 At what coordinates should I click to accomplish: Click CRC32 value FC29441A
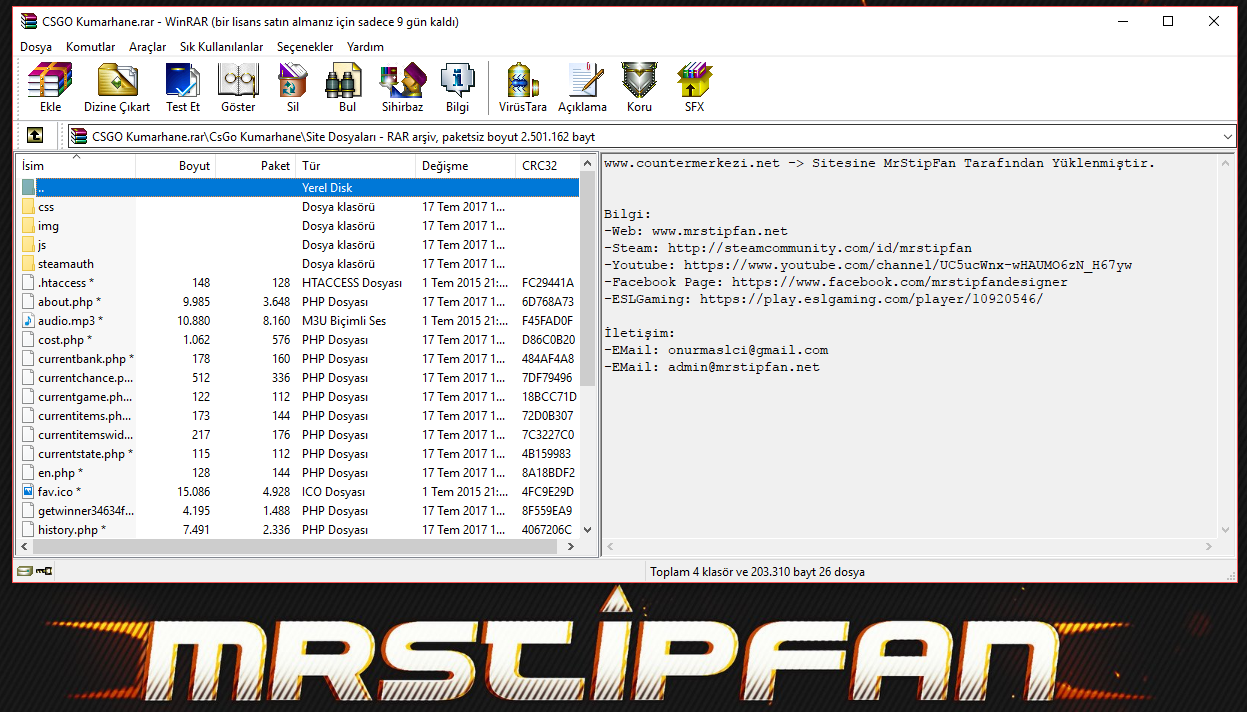tap(548, 283)
